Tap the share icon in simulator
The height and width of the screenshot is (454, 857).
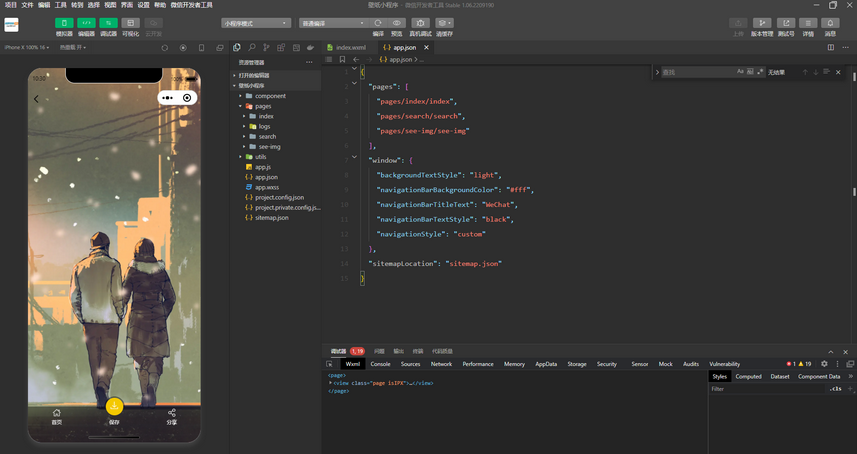(172, 413)
